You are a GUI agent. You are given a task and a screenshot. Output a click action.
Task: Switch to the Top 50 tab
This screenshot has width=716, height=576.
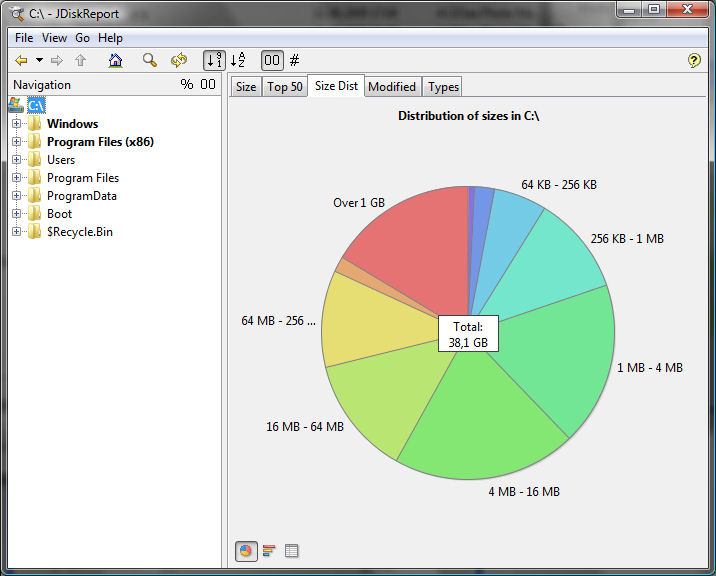pos(285,87)
